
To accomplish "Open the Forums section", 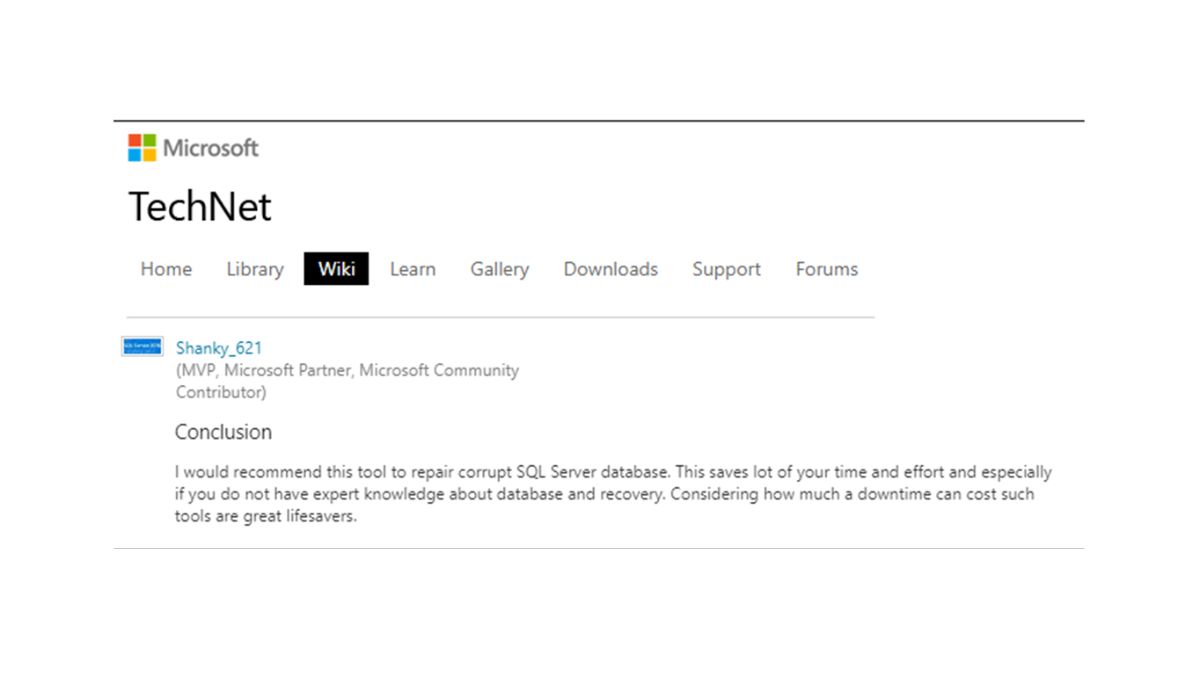I will (x=826, y=269).
